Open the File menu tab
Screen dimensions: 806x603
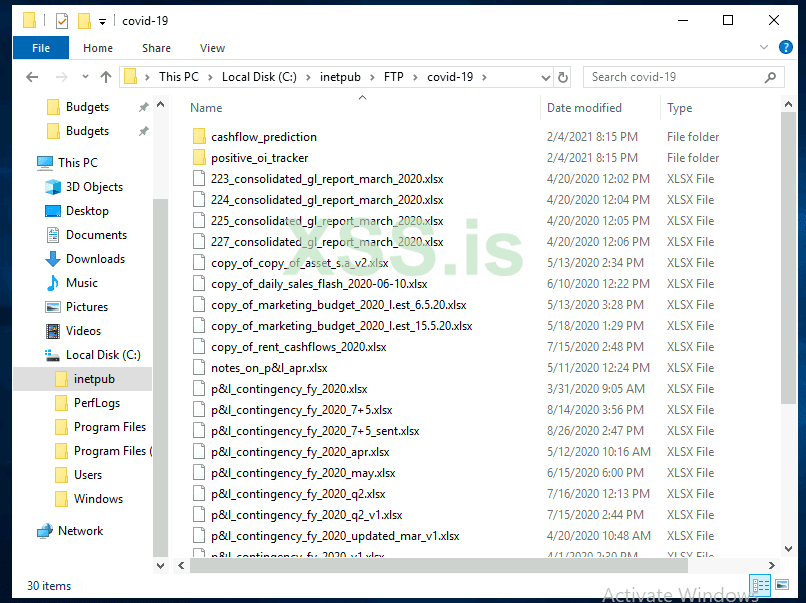coord(41,48)
